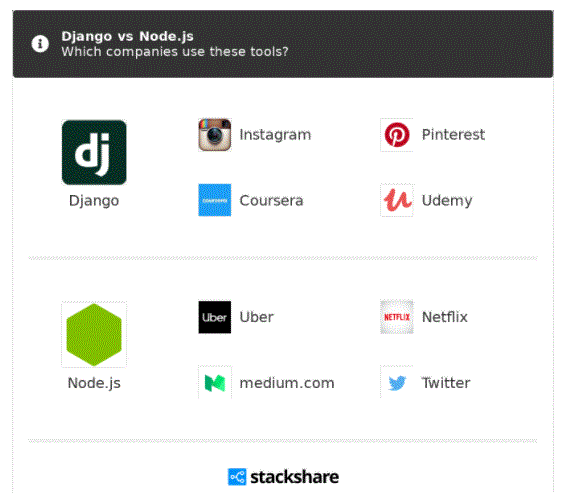Click the Twitter bird icon
The image size is (571, 493).
[x=397, y=382]
